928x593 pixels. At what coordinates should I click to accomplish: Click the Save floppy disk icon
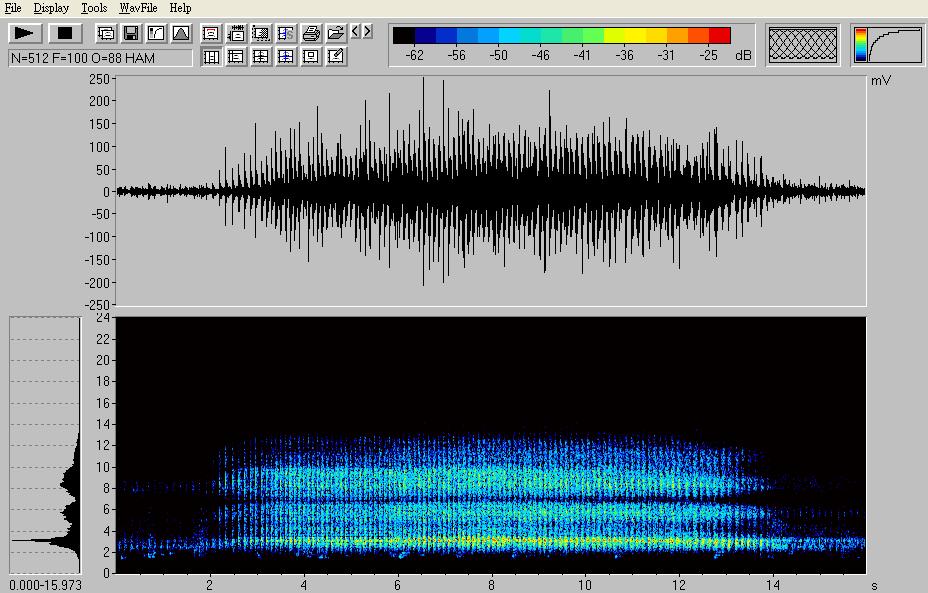point(130,33)
